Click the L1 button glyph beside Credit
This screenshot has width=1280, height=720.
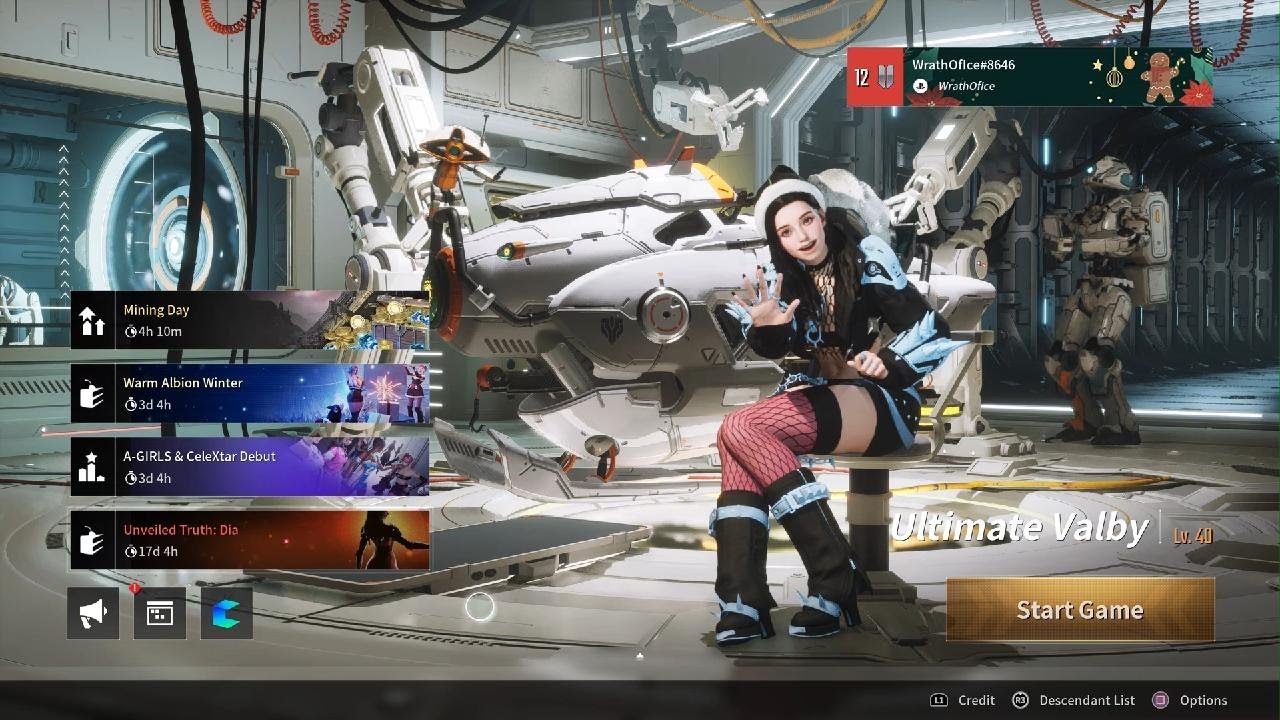click(938, 700)
